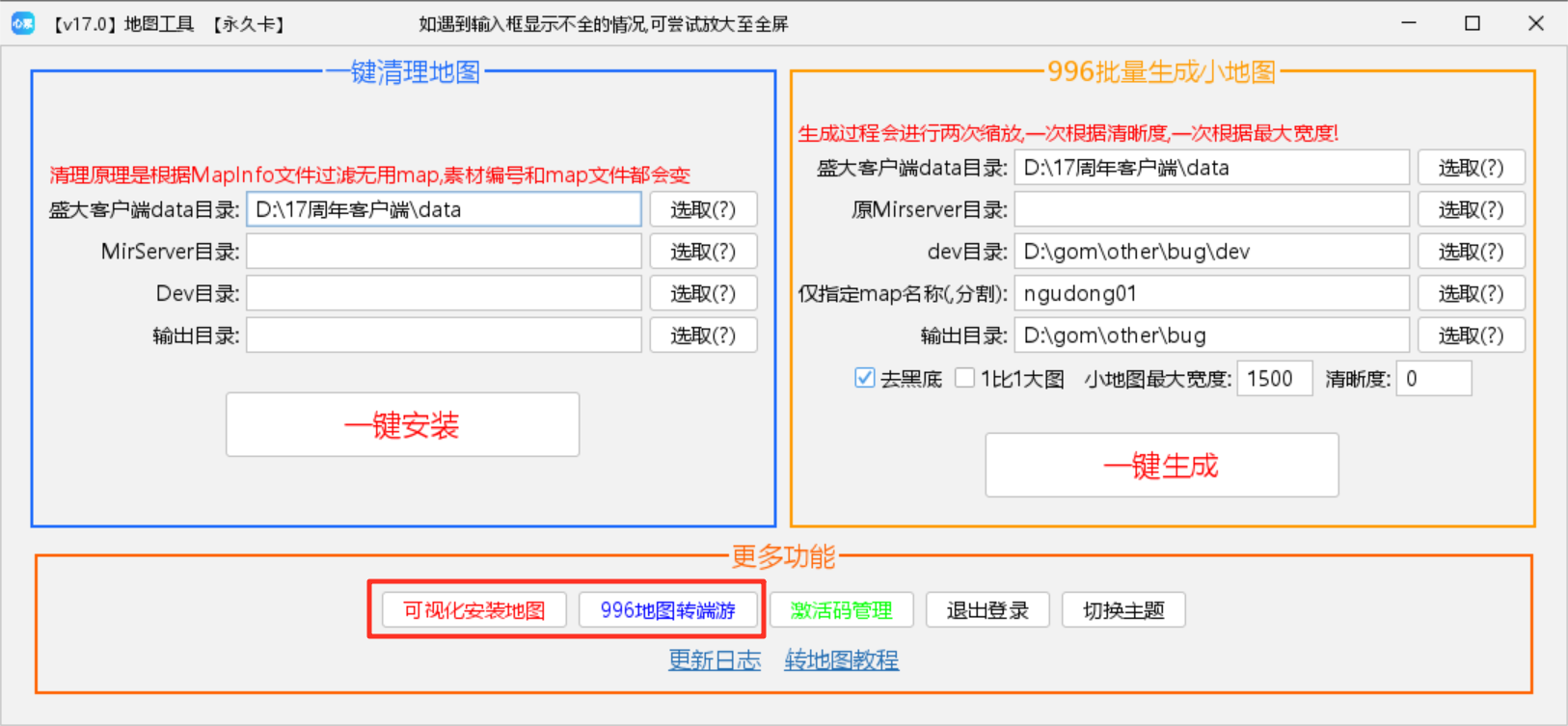
Task: Open 可视化安装地图 tool
Action: tap(473, 610)
